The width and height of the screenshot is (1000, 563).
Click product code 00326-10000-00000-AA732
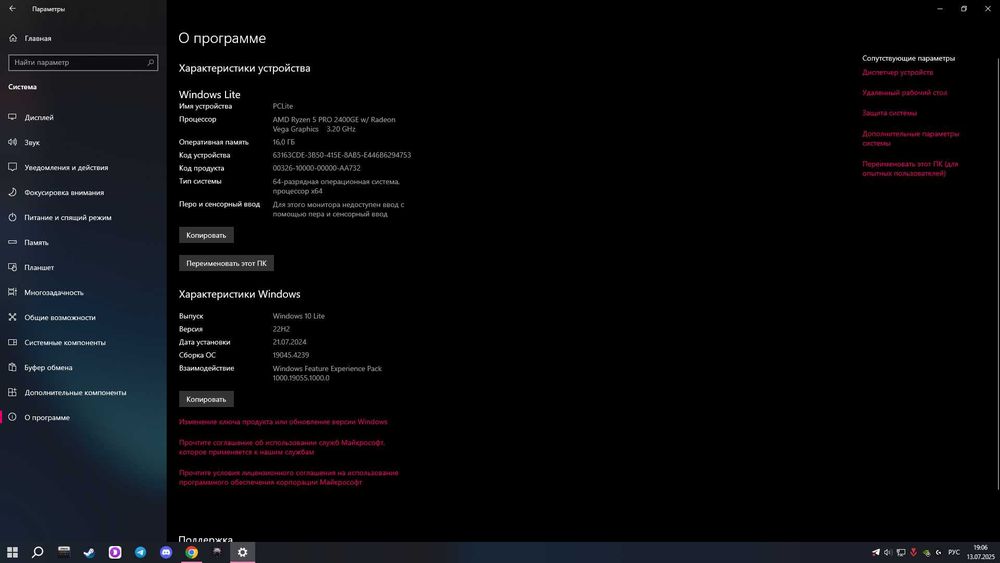[x=316, y=168]
